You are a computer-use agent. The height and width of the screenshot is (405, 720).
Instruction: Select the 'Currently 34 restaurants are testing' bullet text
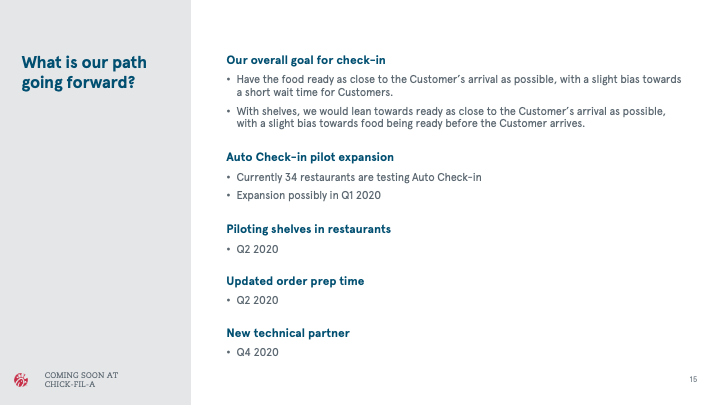point(359,177)
